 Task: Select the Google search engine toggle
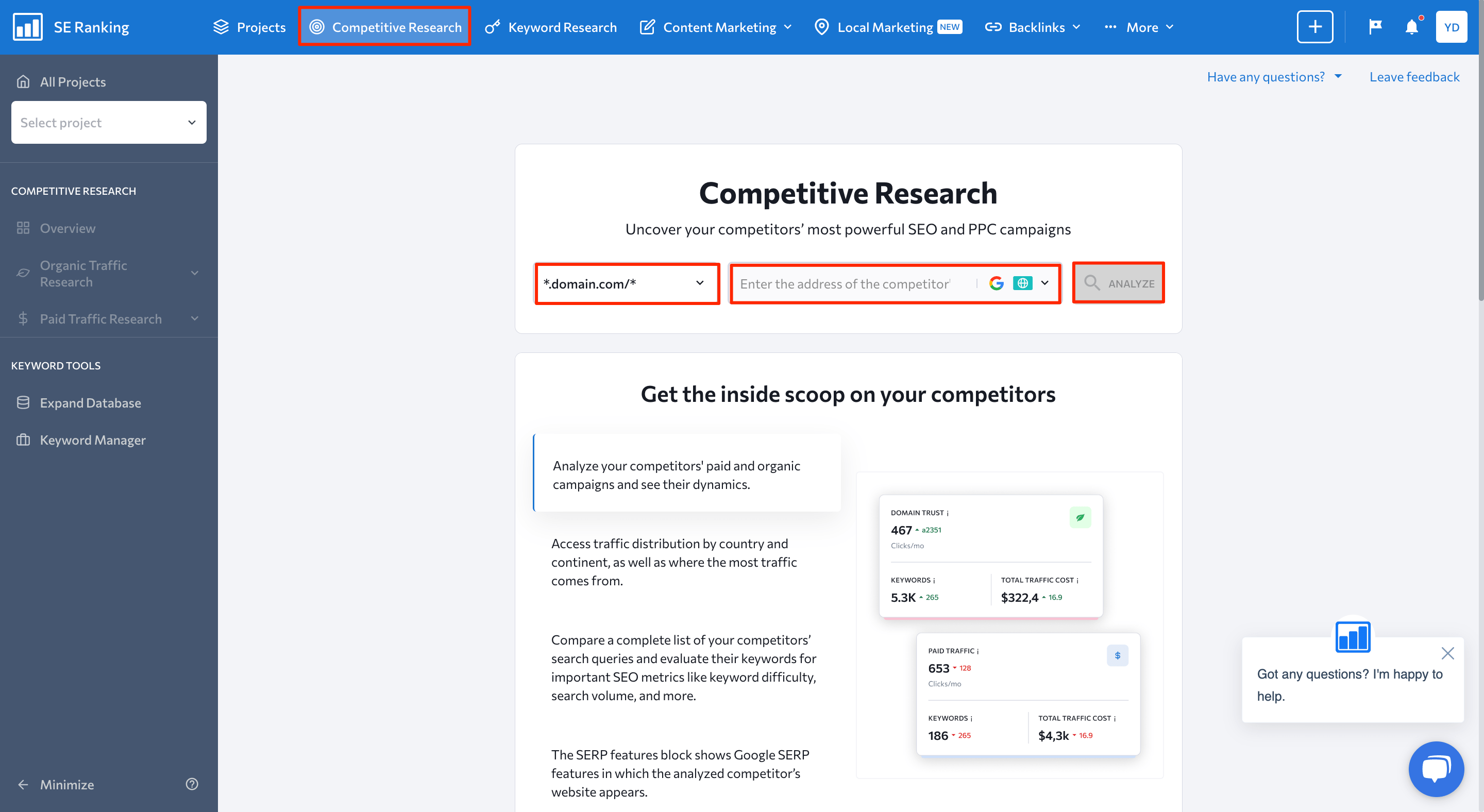click(x=997, y=283)
